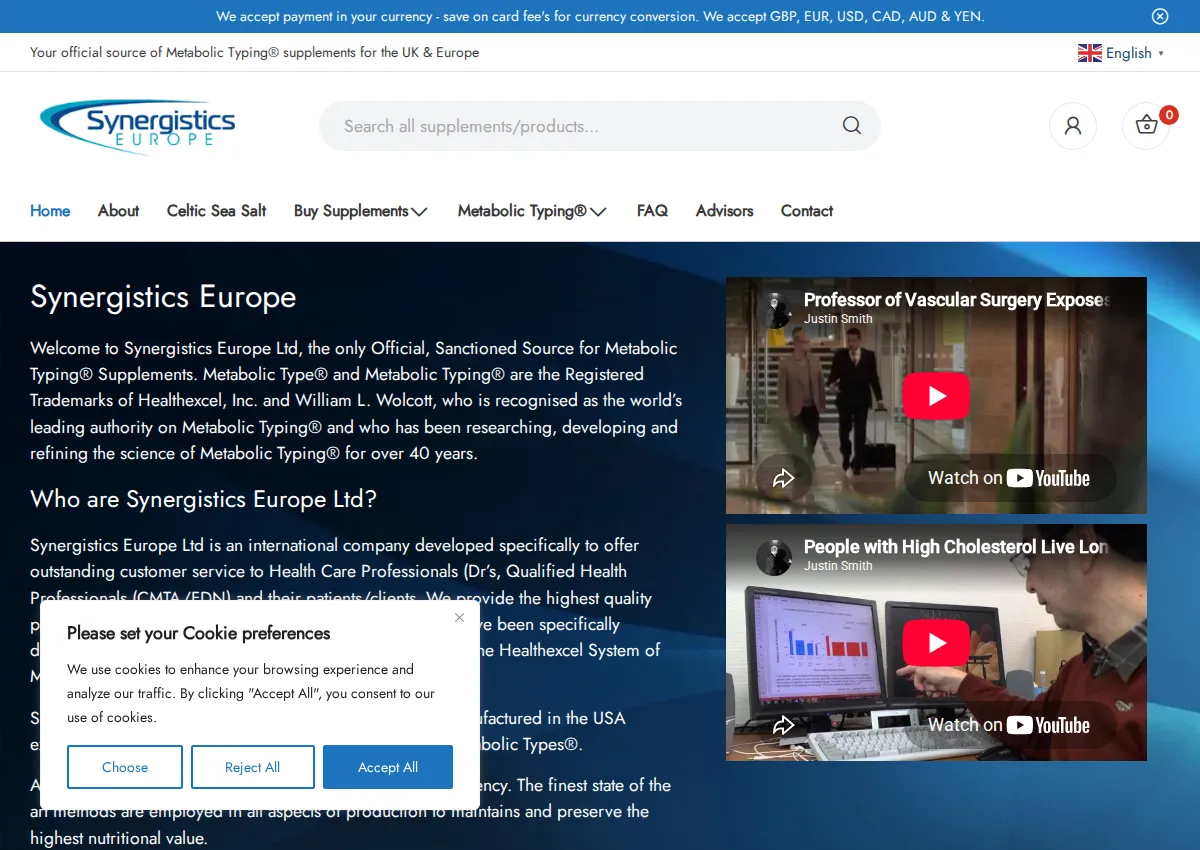Screen dimensions: 1200x850
Task: Click the Synergistics Europe logo
Action: tap(138, 126)
